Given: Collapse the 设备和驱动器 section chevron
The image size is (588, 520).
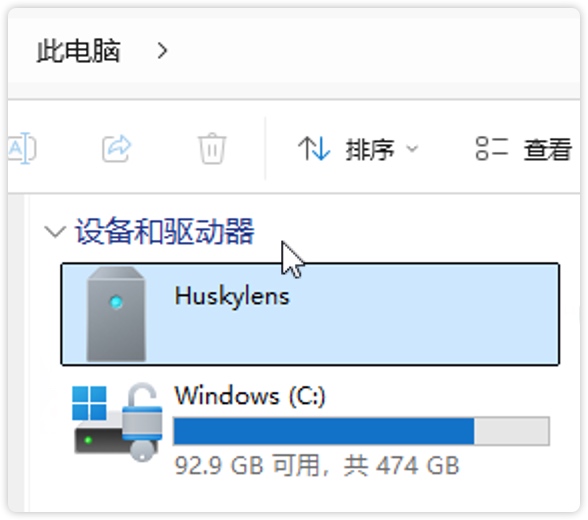Looking at the screenshot, I should 55,231.
